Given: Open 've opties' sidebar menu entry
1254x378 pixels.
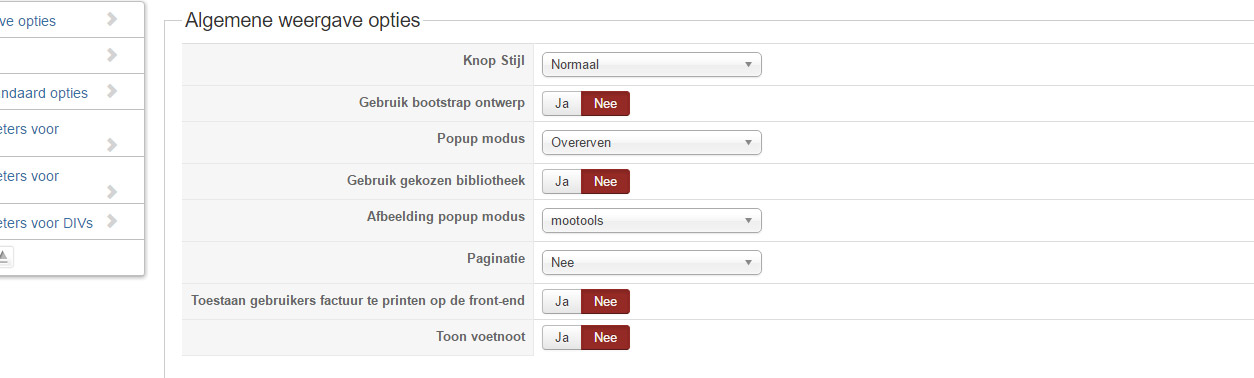Looking at the screenshot, I should point(28,20).
